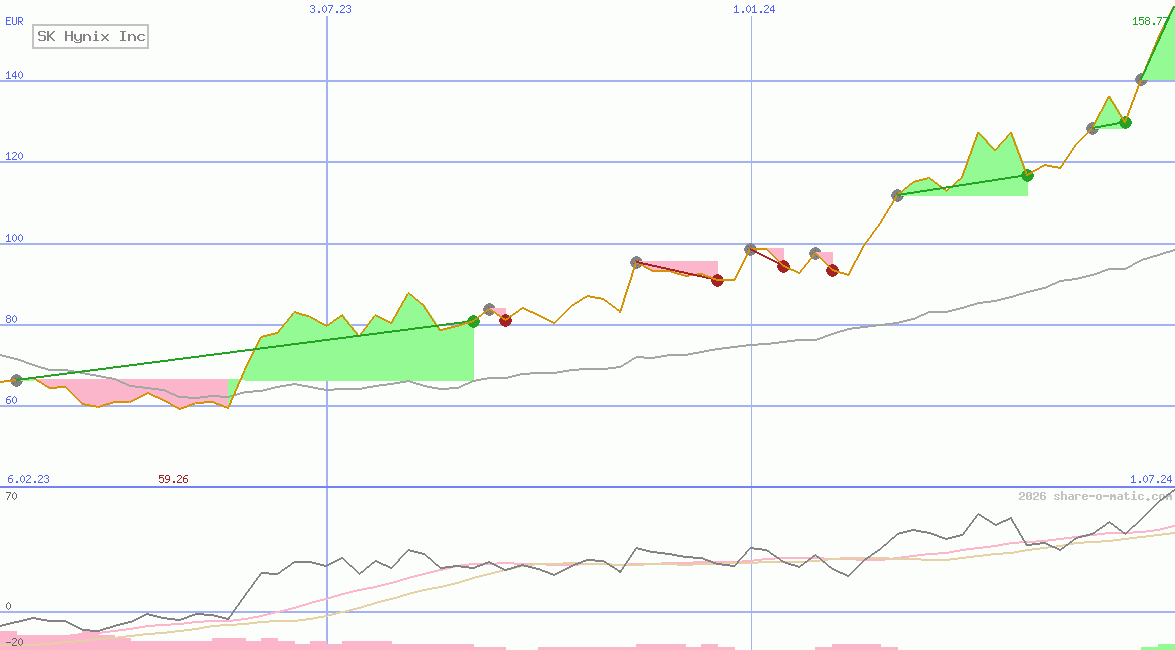Click the green buy marker near price 80
Viewport: 1175px width, 650px height.
(473, 321)
